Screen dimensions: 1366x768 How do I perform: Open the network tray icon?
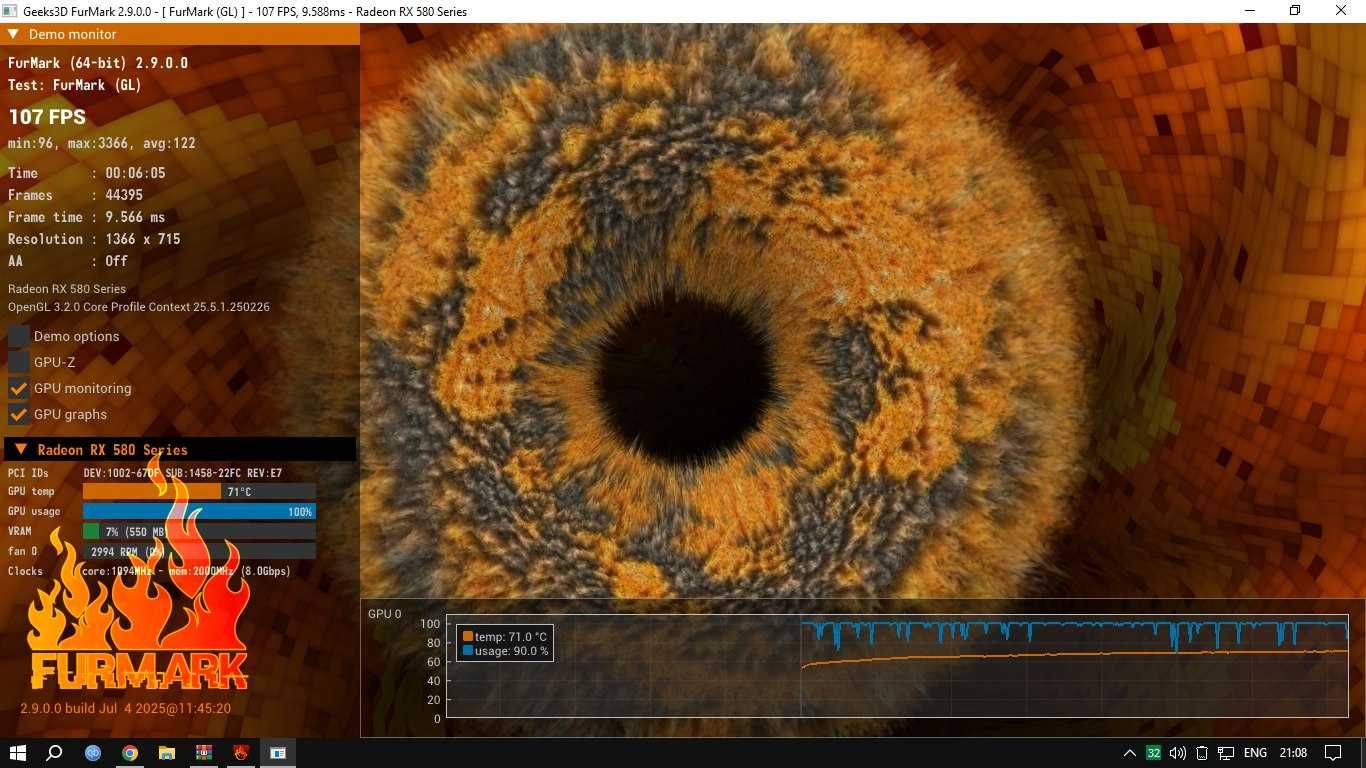[1226, 753]
